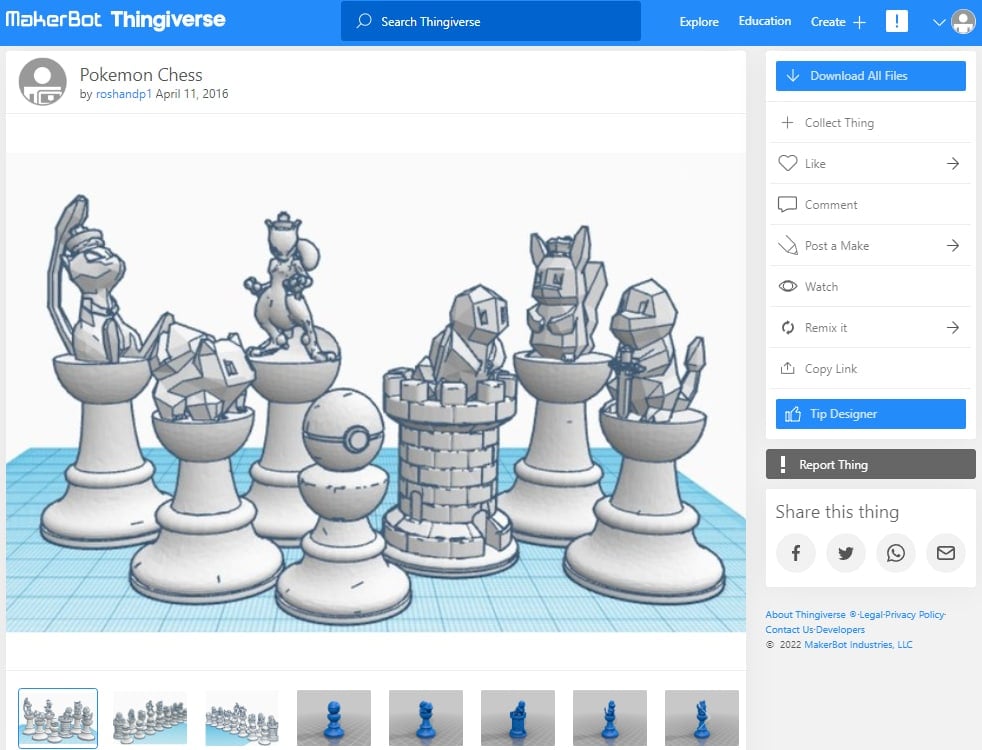Open the About Thingiverse link
This screenshot has height=750, width=982.
(x=805, y=615)
